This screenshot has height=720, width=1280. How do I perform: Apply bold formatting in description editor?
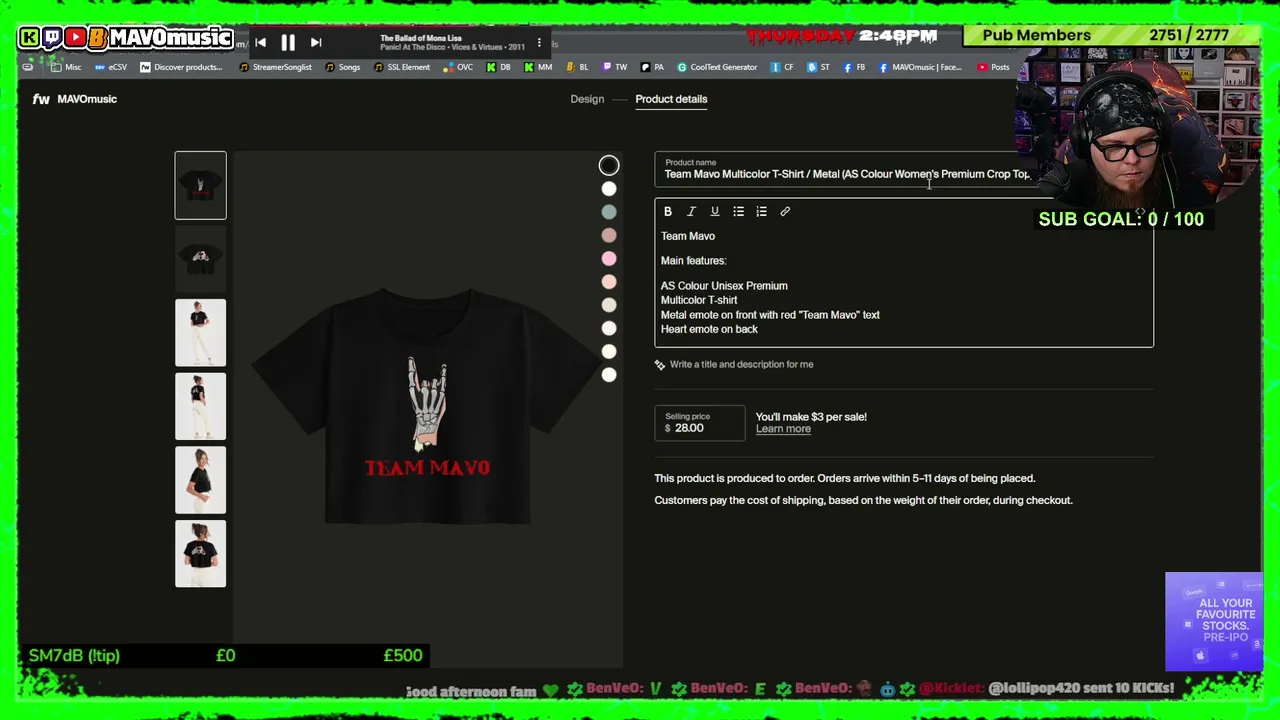pos(668,212)
